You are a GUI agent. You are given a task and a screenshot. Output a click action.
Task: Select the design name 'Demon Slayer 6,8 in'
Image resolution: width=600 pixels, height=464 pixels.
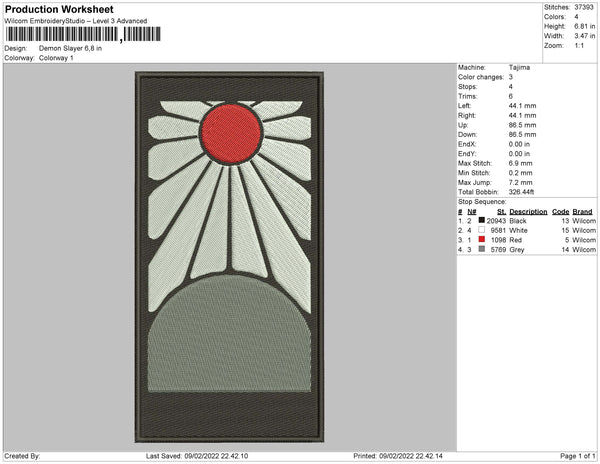[x=70, y=49]
